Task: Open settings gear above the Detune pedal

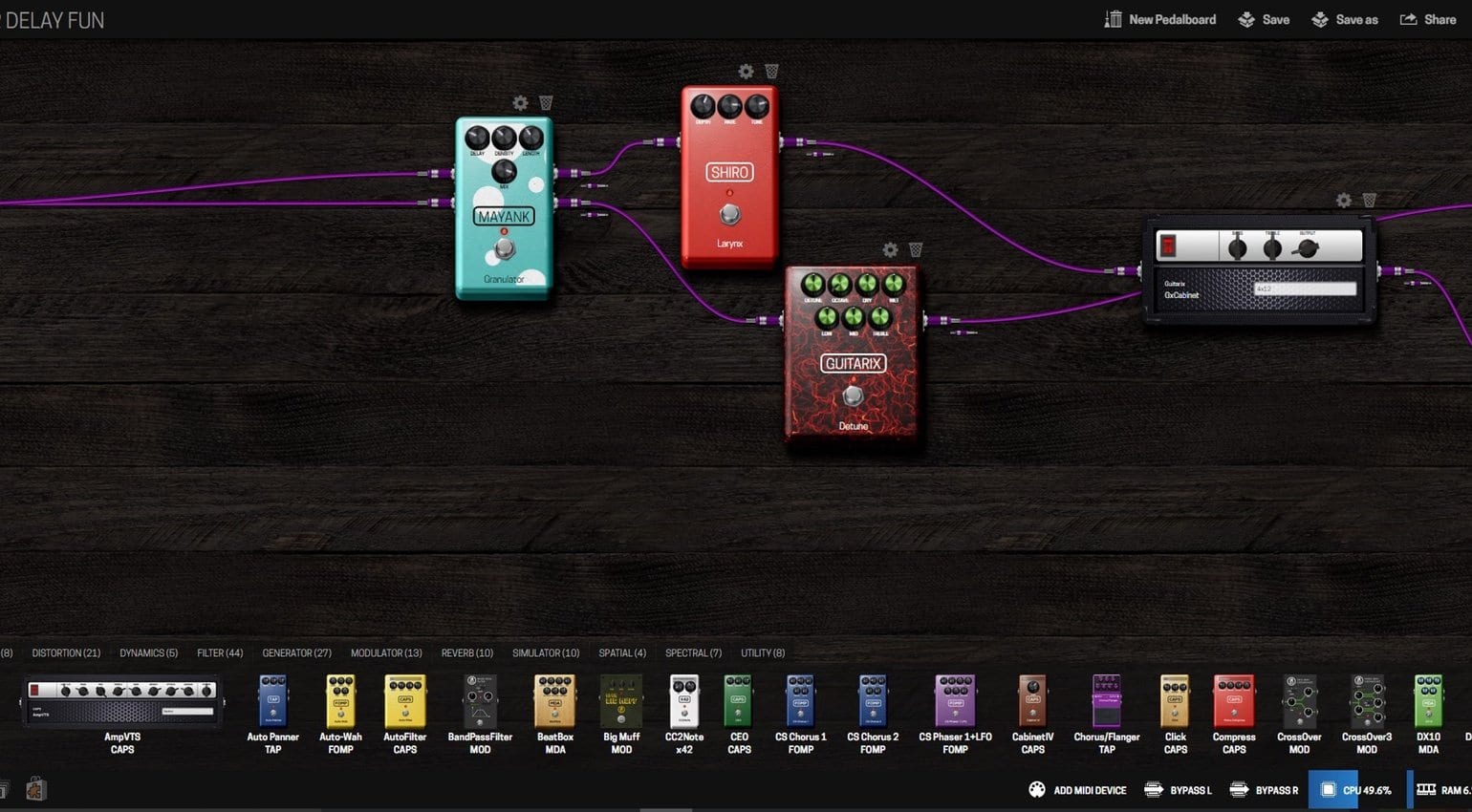Action: point(890,250)
